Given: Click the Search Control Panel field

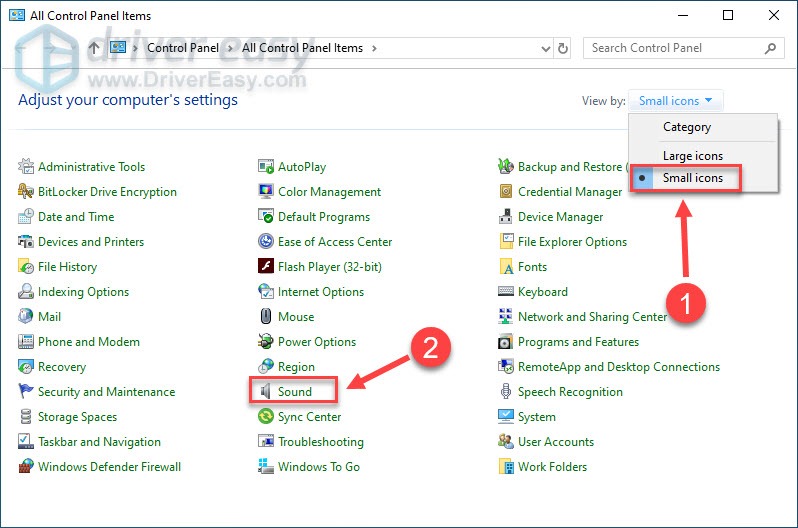Looking at the screenshot, I should coord(675,48).
